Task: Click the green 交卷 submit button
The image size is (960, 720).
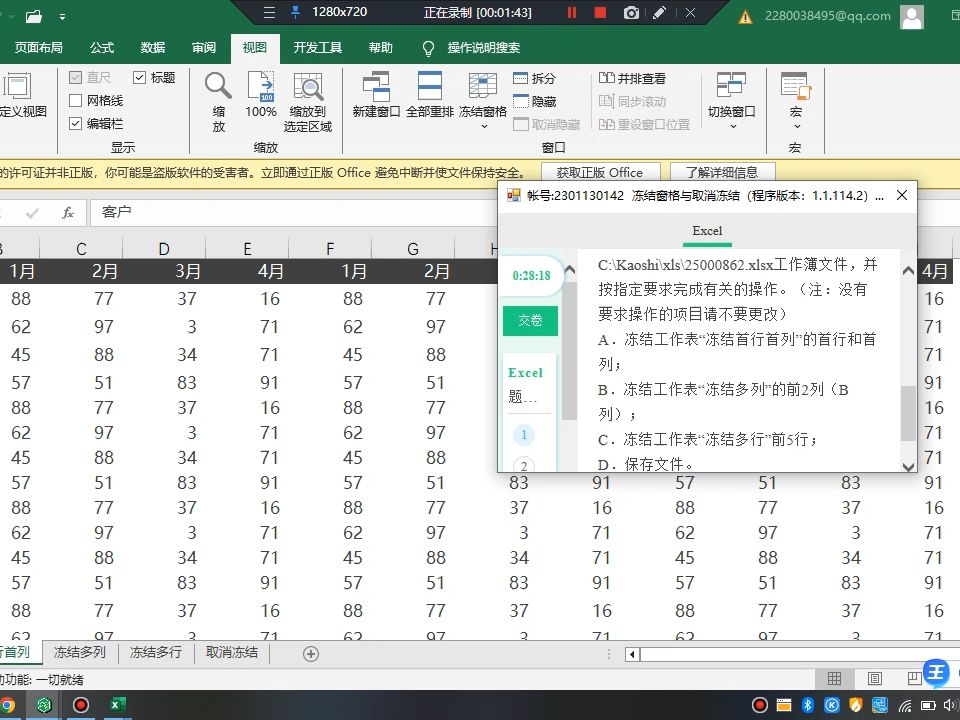Action: click(530, 321)
